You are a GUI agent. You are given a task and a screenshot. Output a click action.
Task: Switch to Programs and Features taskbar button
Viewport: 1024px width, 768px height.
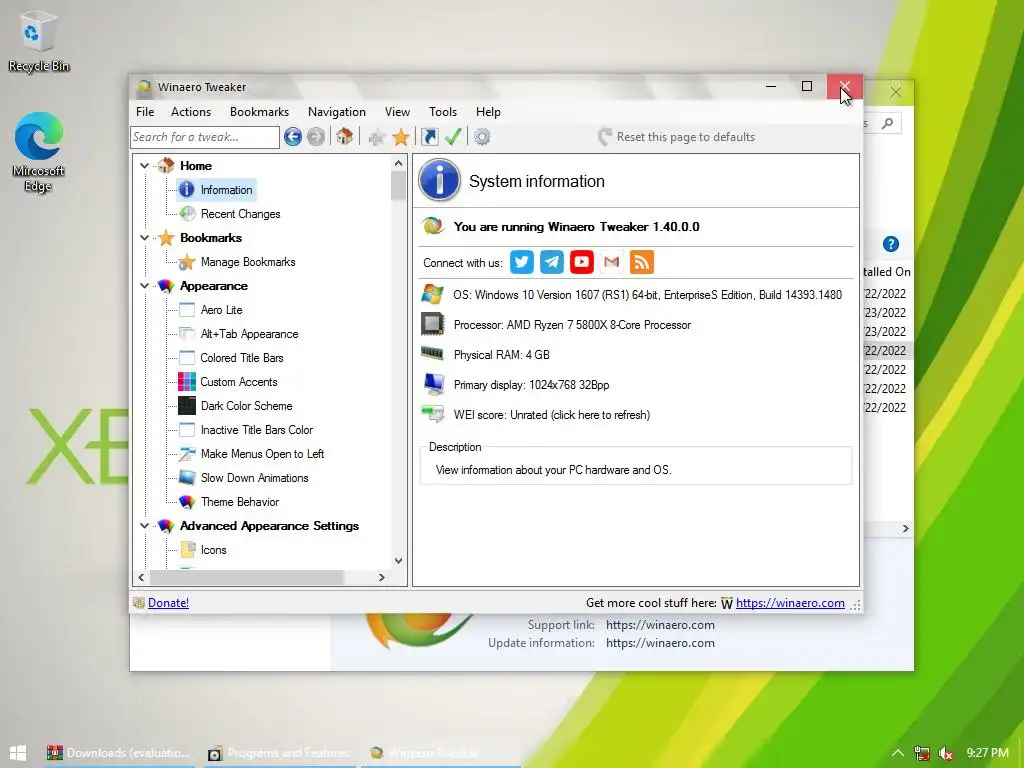coord(278,753)
